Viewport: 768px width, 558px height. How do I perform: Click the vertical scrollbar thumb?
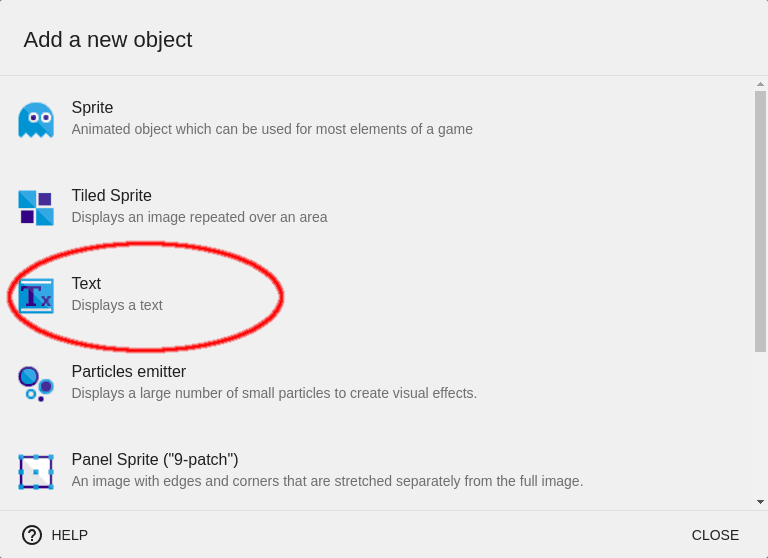[x=760, y=220]
